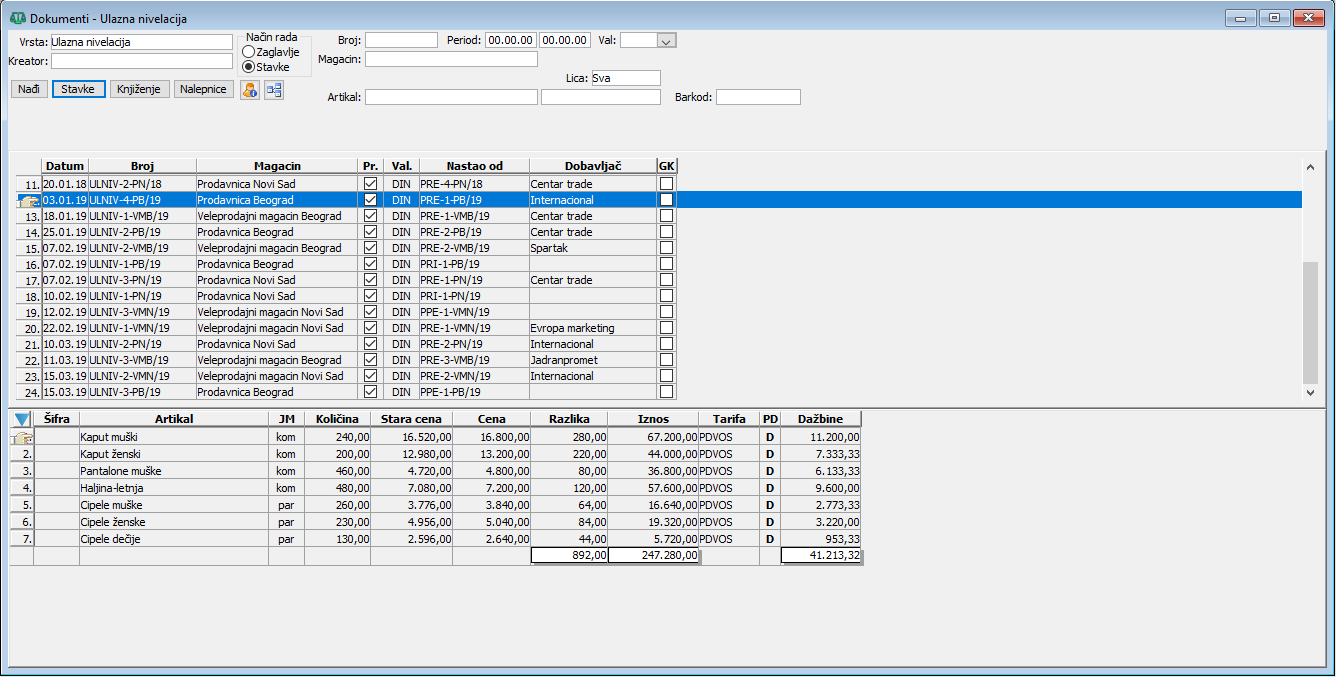Image resolution: width=1336 pixels, height=677 pixels.
Task: Click the Knjiženje button
Action: click(139, 89)
